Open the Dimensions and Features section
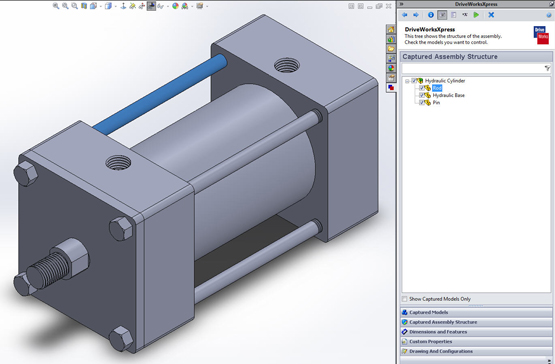The image size is (555, 364). tap(476, 332)
